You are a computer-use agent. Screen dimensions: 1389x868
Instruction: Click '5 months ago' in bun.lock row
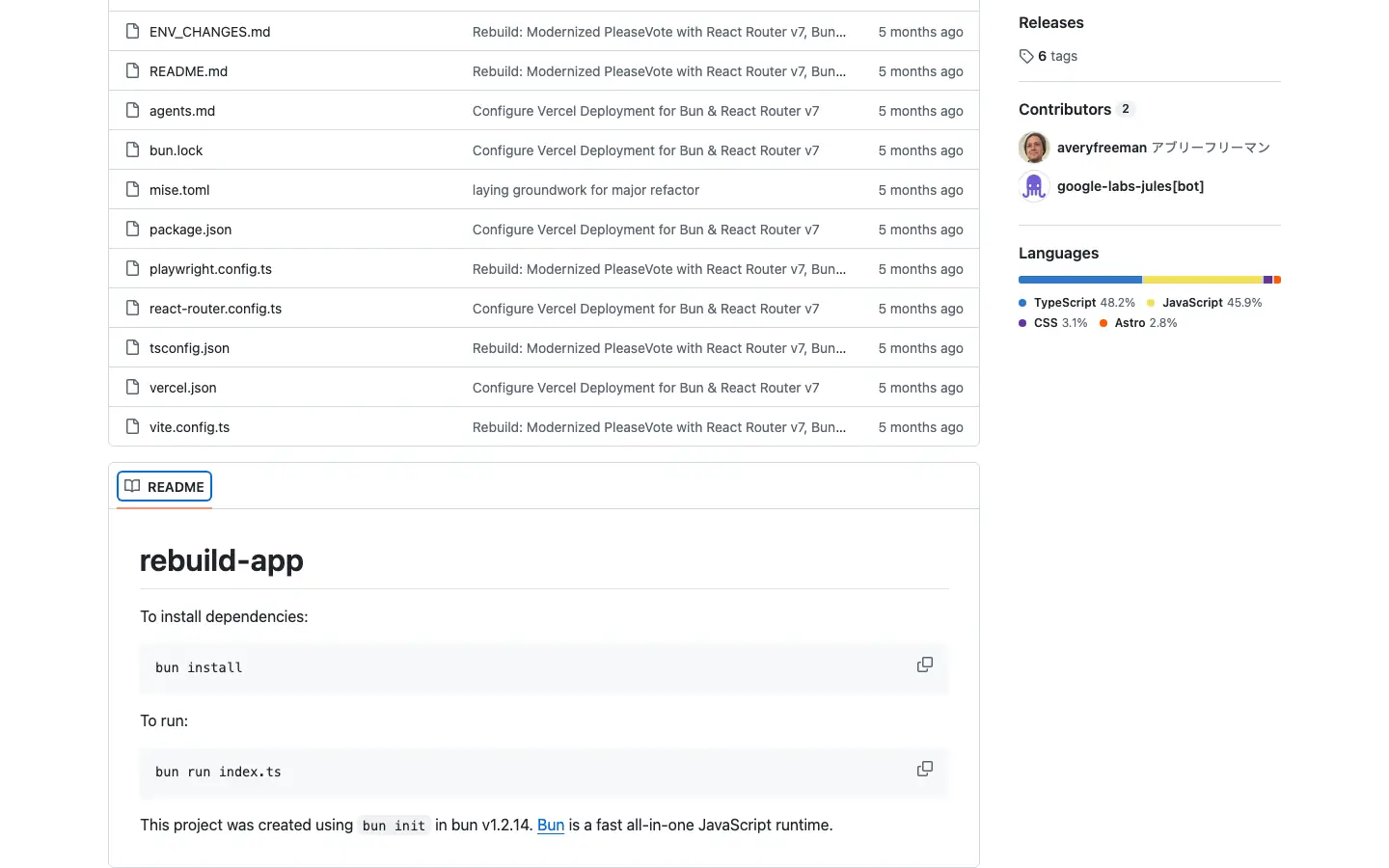(920, 150)
